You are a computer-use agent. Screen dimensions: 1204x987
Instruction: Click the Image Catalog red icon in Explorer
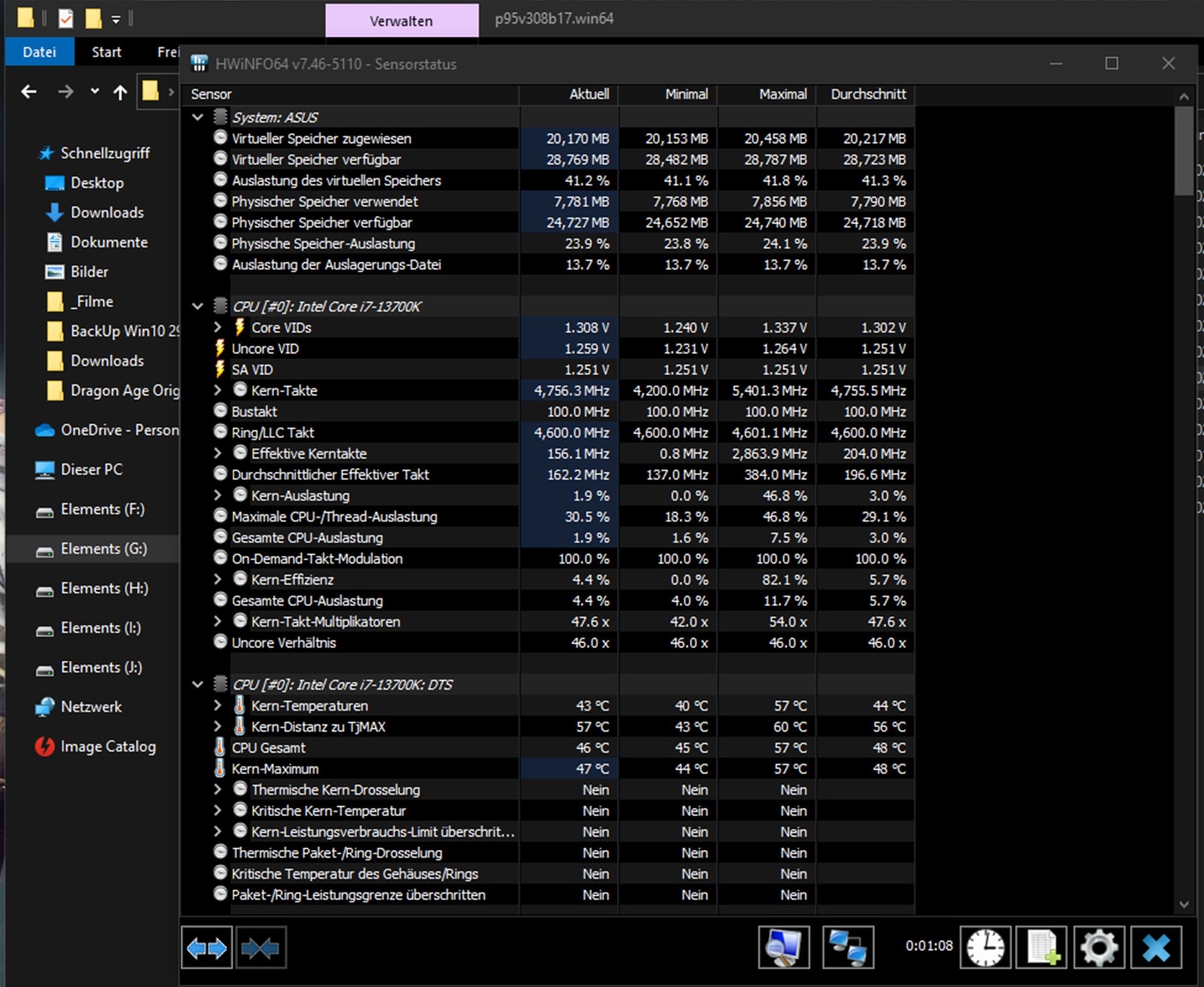[44, 746]
